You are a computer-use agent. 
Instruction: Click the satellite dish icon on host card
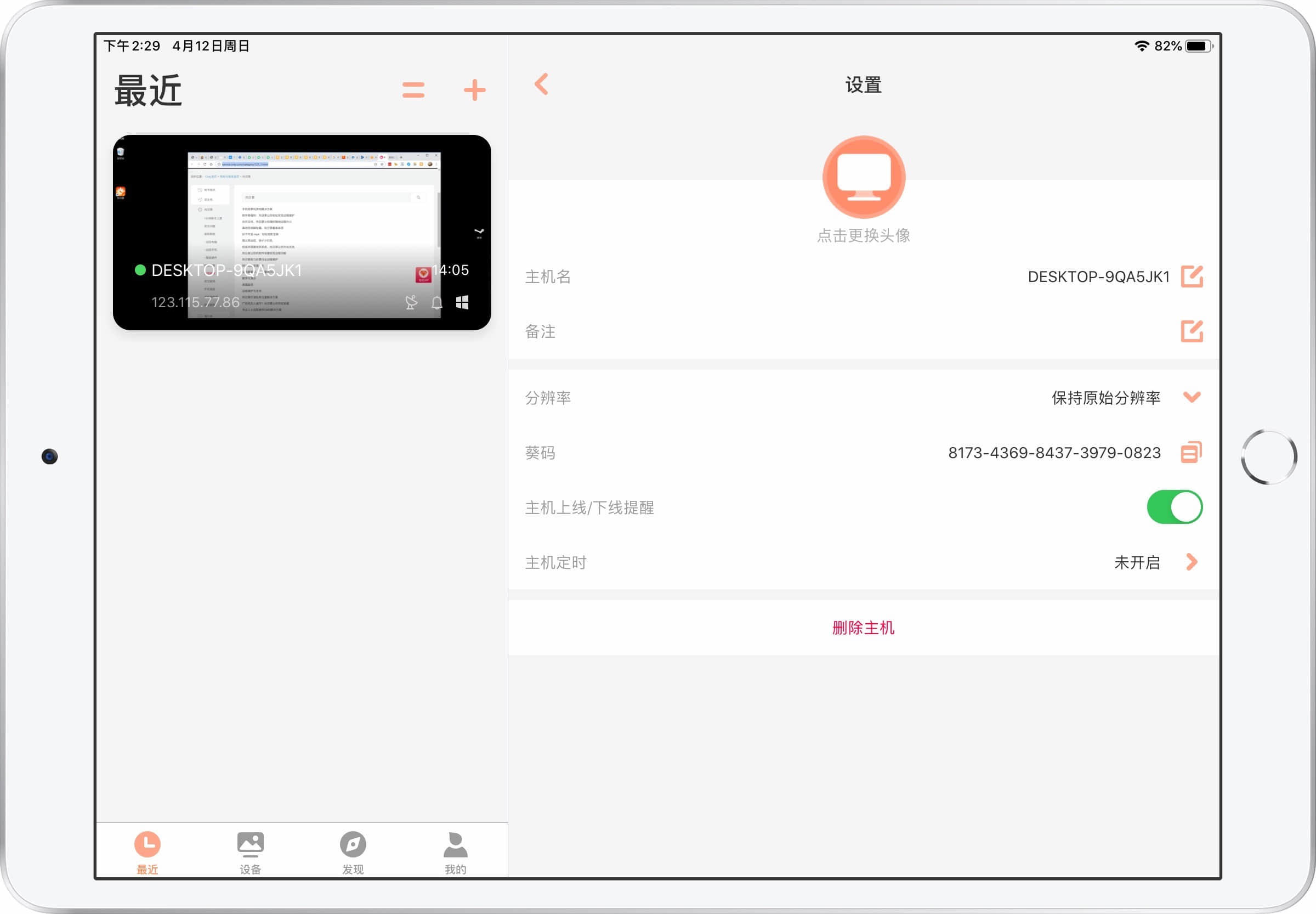(x=411, y=302)
